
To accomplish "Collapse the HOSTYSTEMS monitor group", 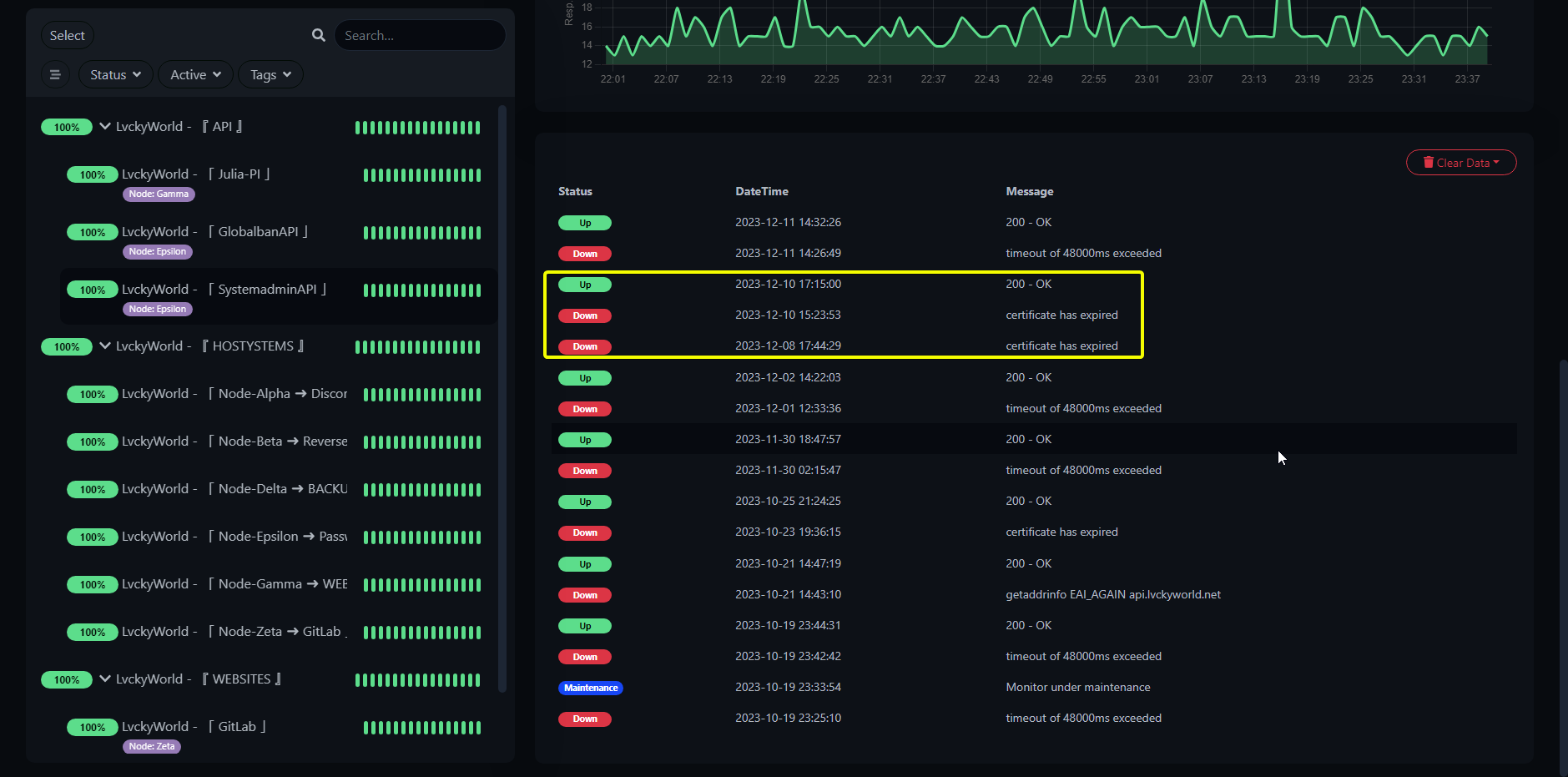I will point(105,346).
